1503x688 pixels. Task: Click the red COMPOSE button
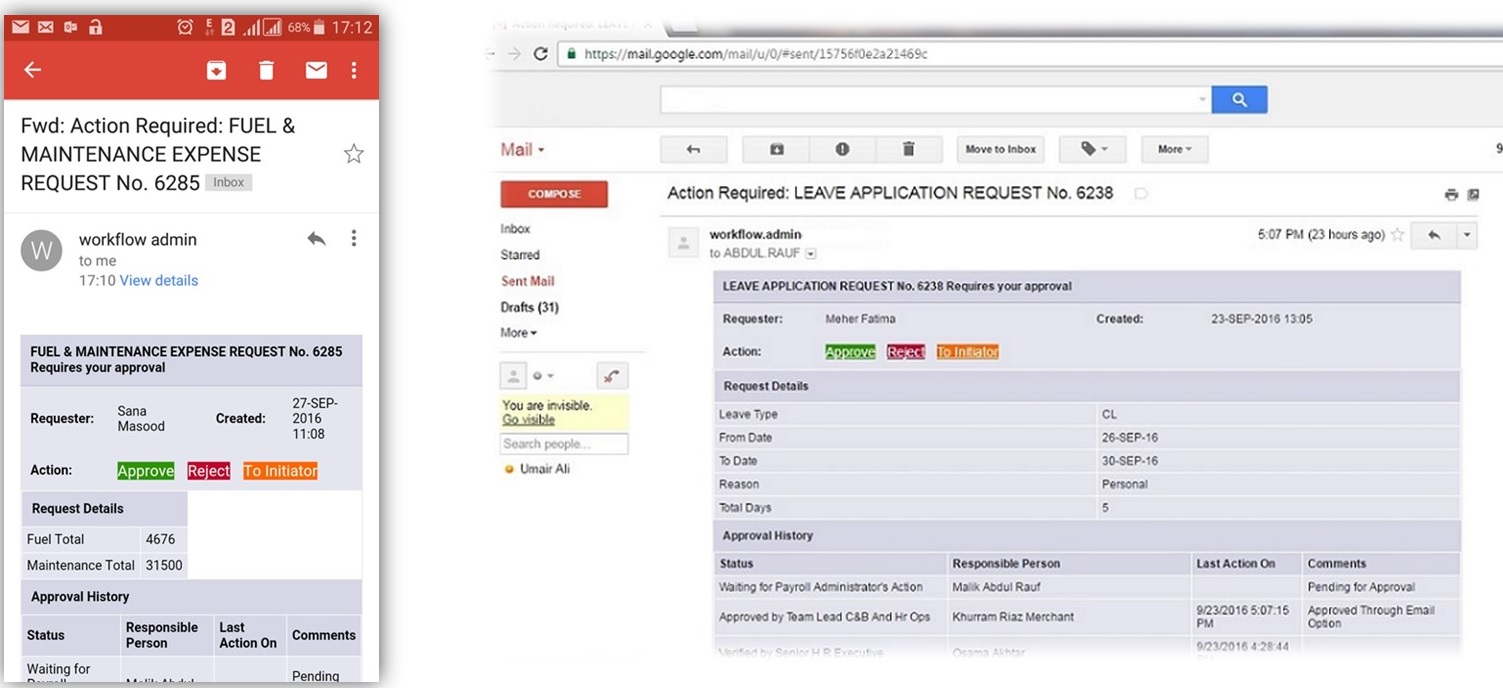coord(554,194)
